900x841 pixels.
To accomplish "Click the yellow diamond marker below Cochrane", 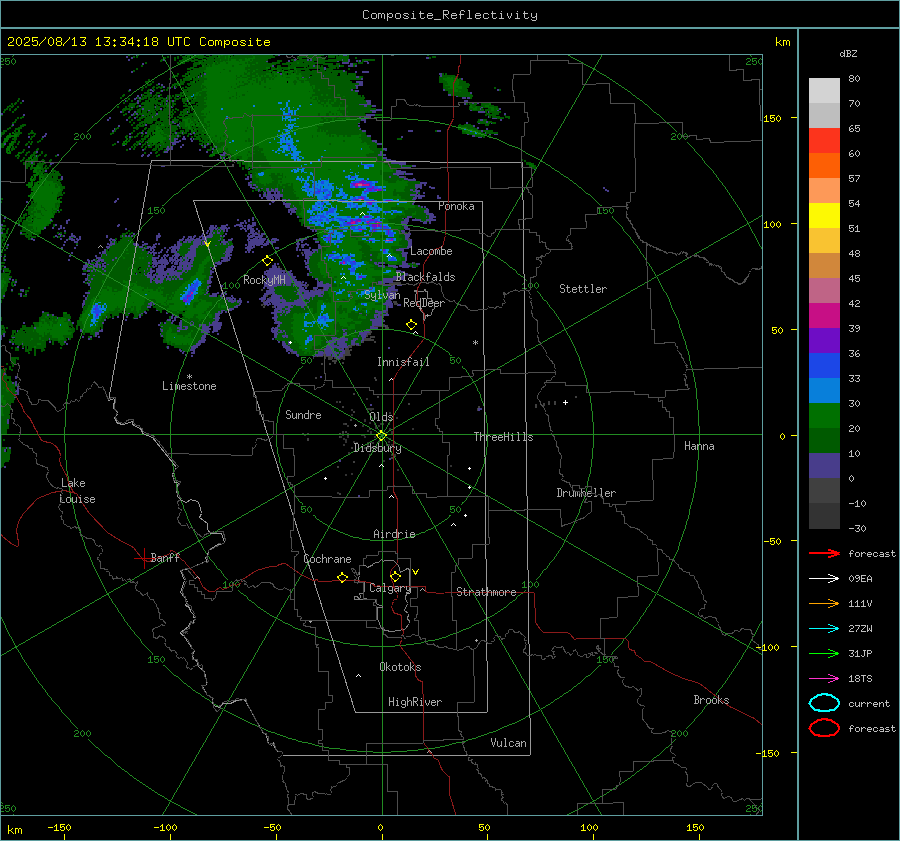I will tap(343, 577).
